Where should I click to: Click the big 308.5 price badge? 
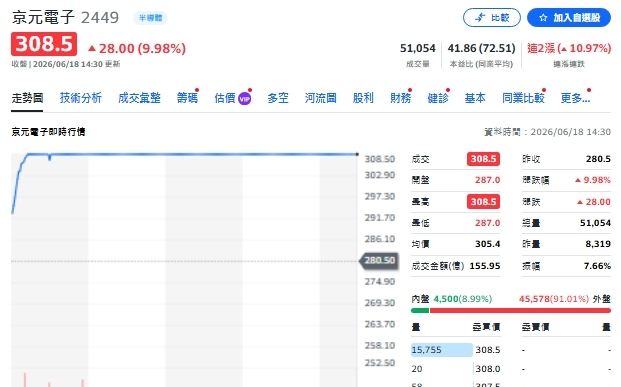(x=44, y=44)
